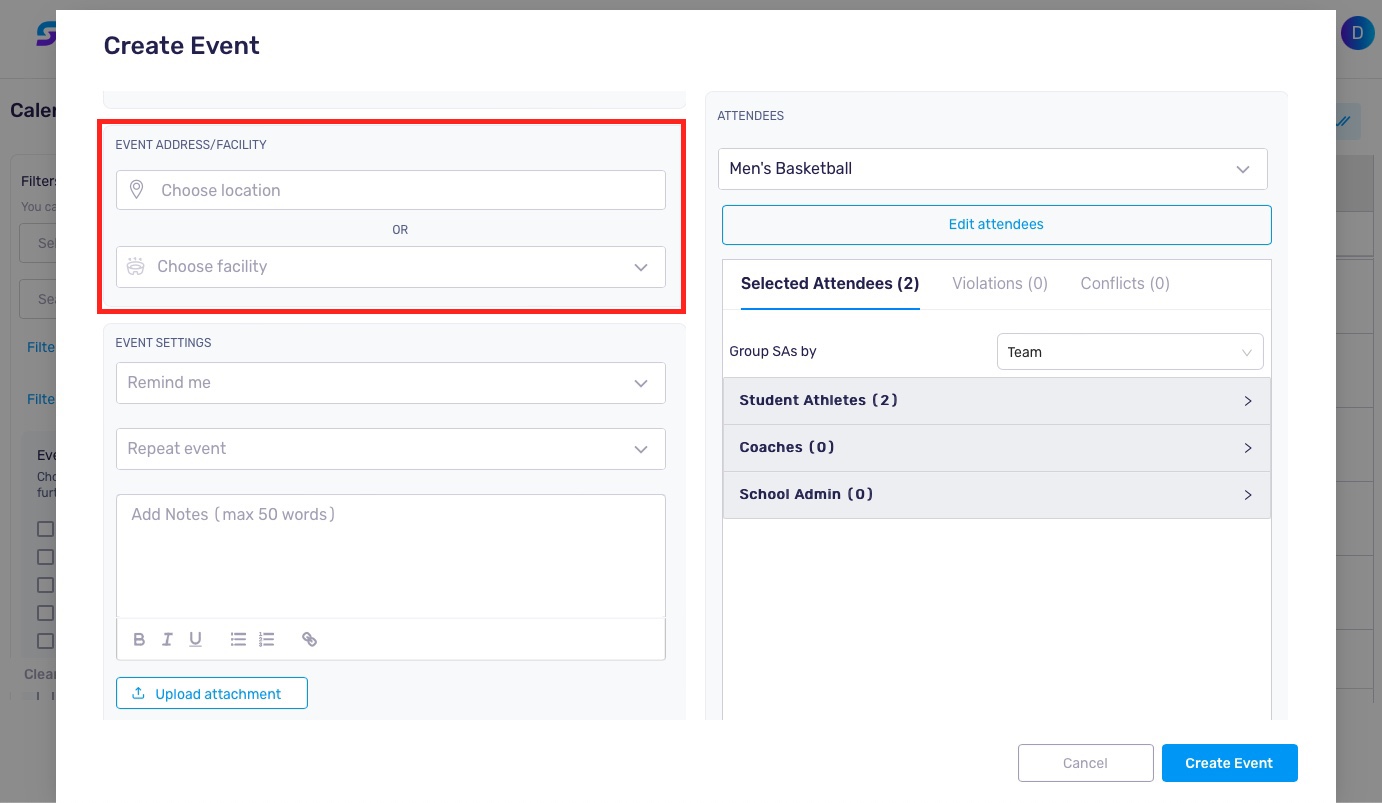Click the Cancel button

pyautogui.click(x=1086, y=763)
